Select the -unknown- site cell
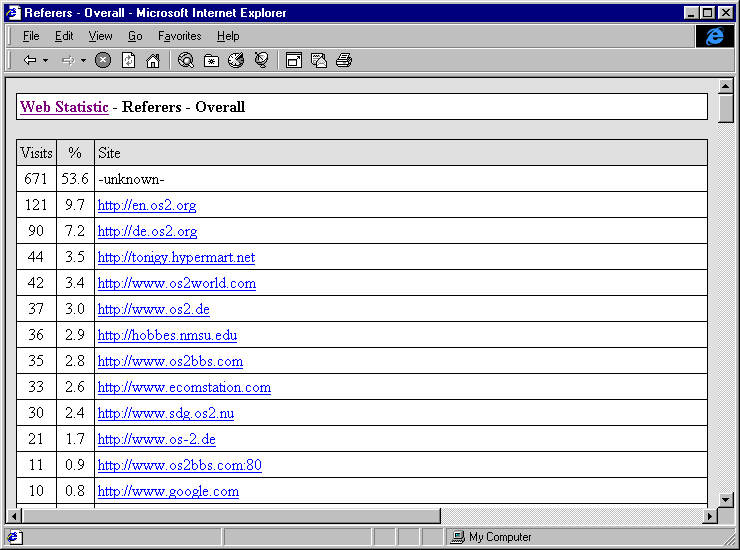The height and width of the screenshot is (550, 740). 401,179
